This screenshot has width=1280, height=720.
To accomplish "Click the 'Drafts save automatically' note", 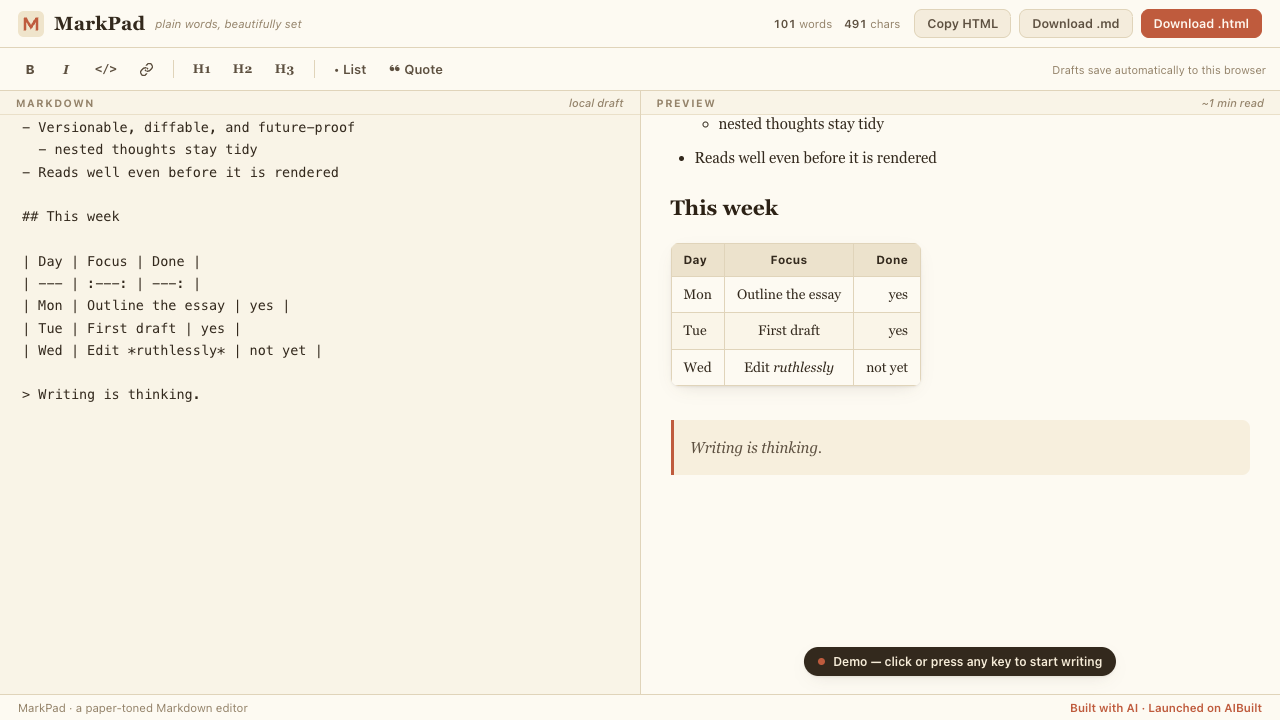I will [x=1159, y=70].
